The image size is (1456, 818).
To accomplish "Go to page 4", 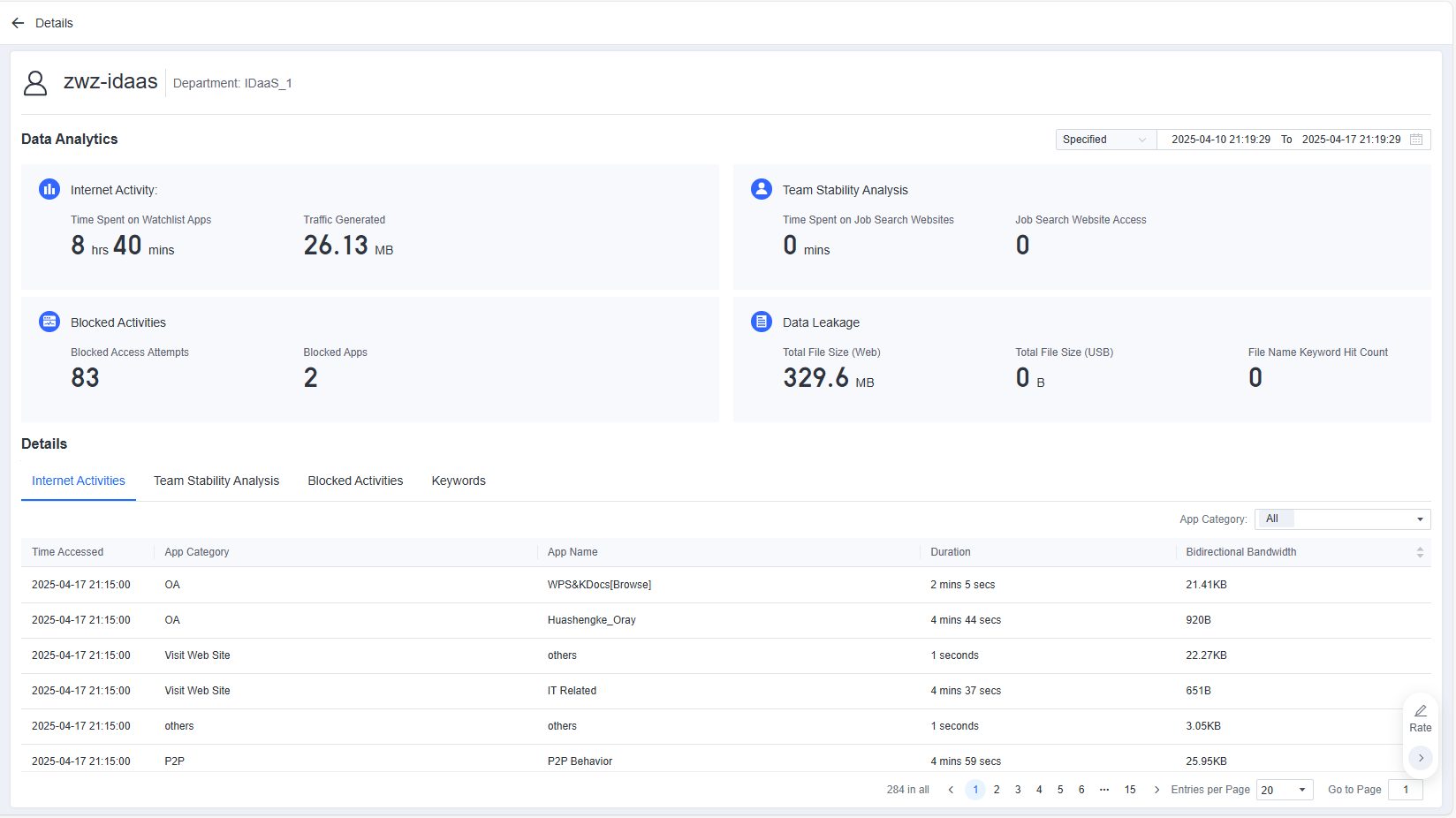I will click(1039, 790).
